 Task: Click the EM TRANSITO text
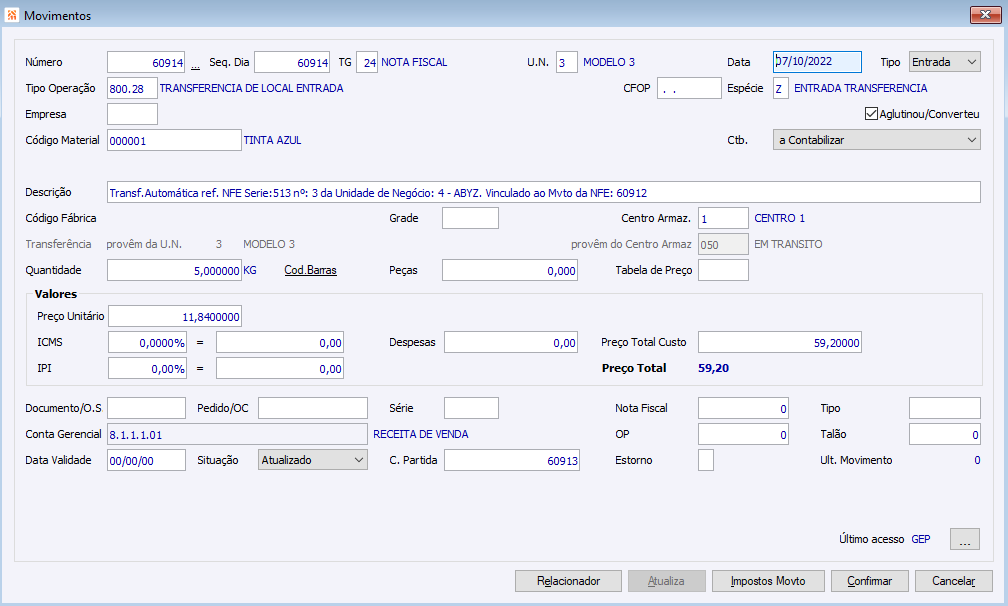pos(788,244)
